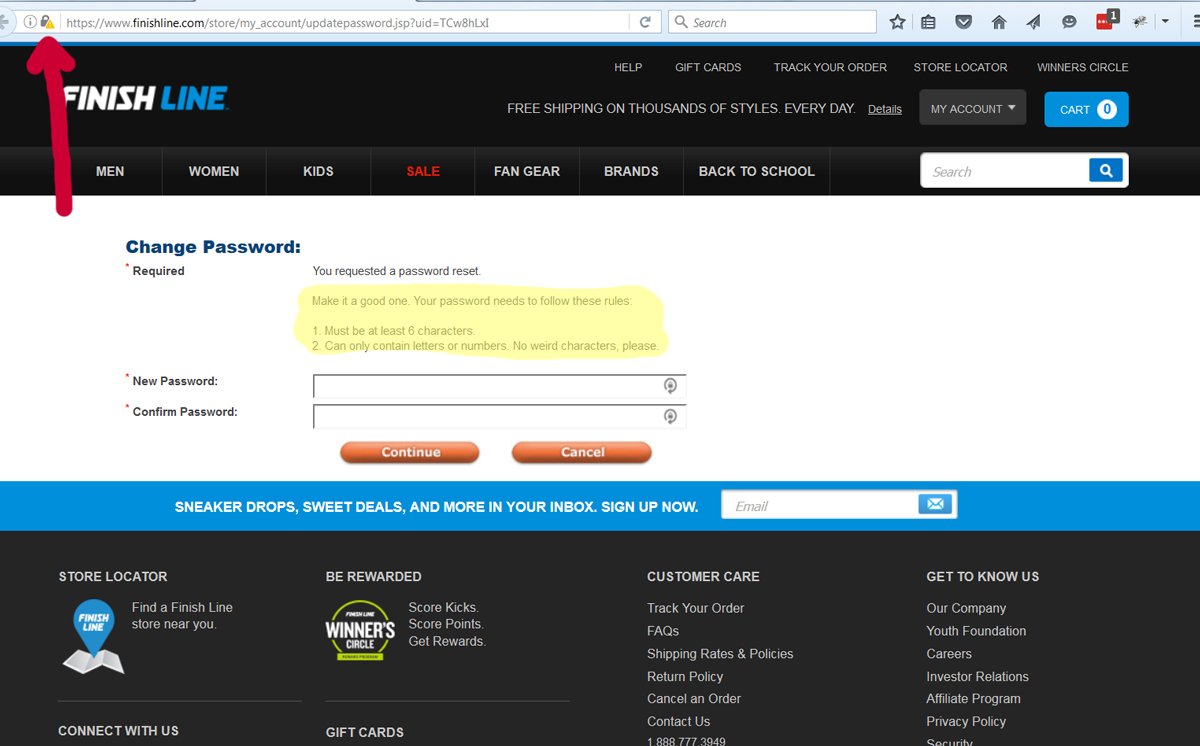This screenshot has height=746, width=1200.
Task: Open the BRANDS navigation menu
Action: [631, 171]
